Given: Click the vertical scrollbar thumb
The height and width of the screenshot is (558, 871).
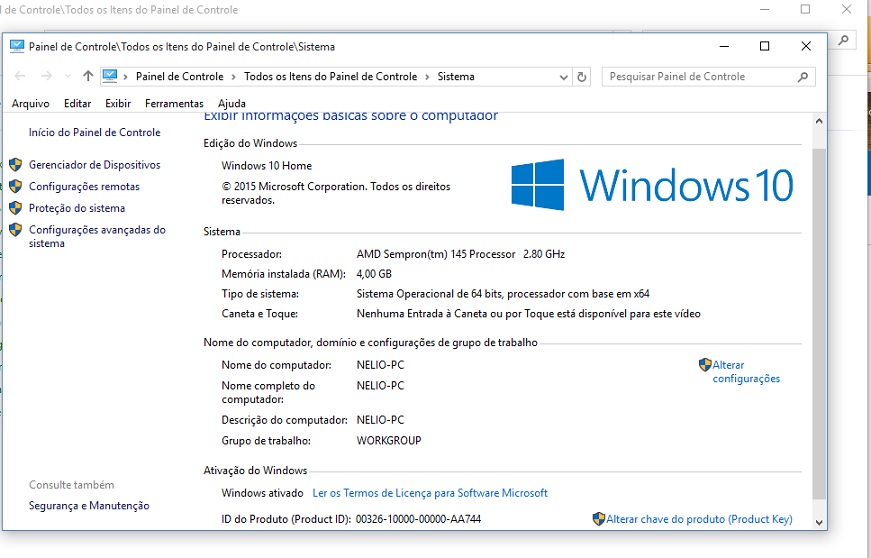Looking at the screenshot, I should point(819,324).
